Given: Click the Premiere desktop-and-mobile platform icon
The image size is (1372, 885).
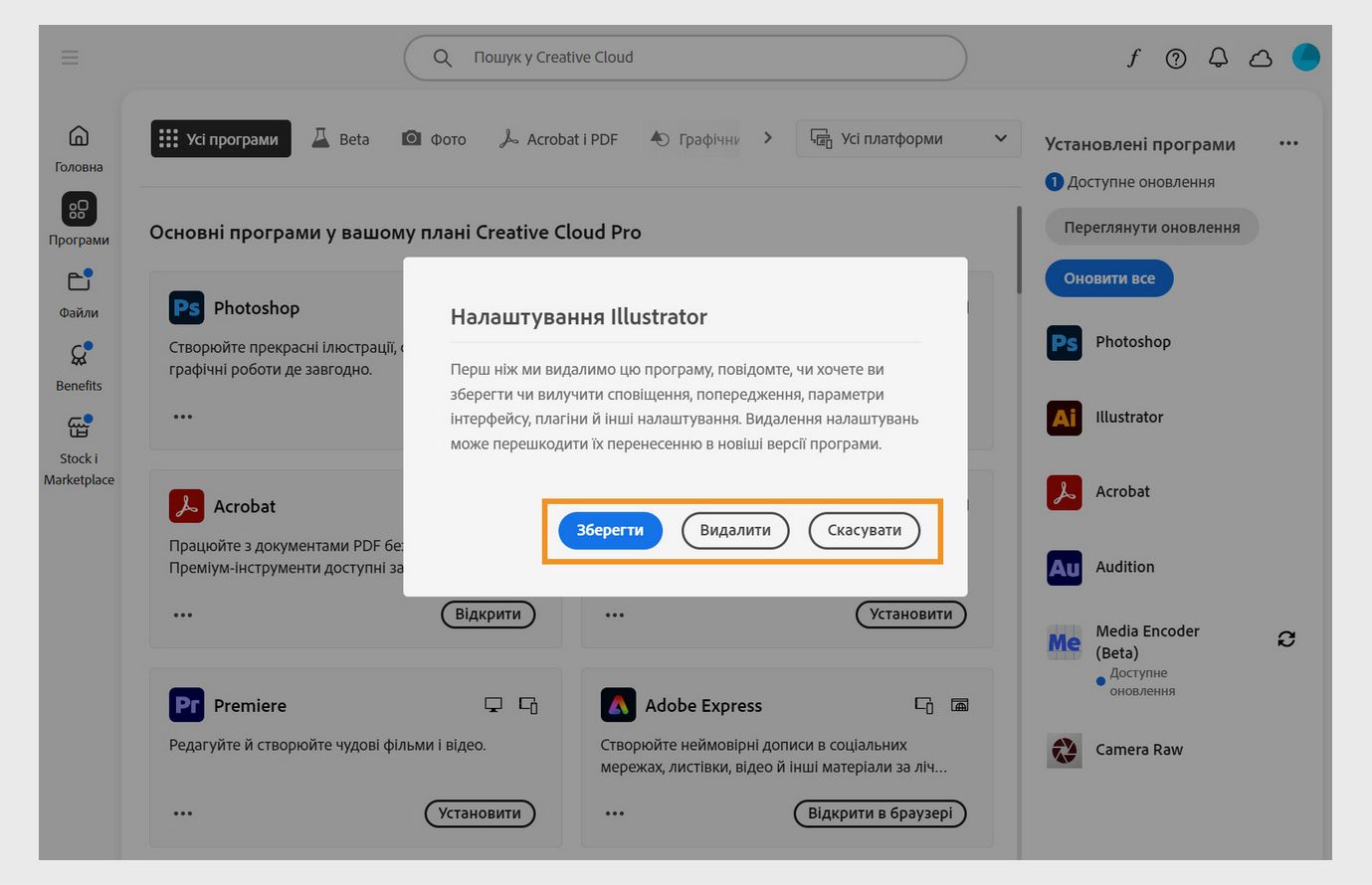Looking at the screenshot, I should (528, 705).
